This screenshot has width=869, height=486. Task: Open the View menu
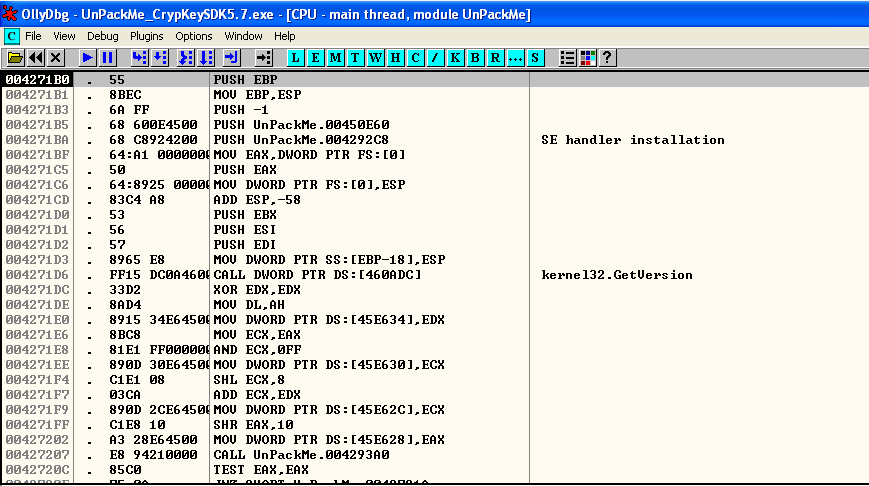(x=64, y=36)
